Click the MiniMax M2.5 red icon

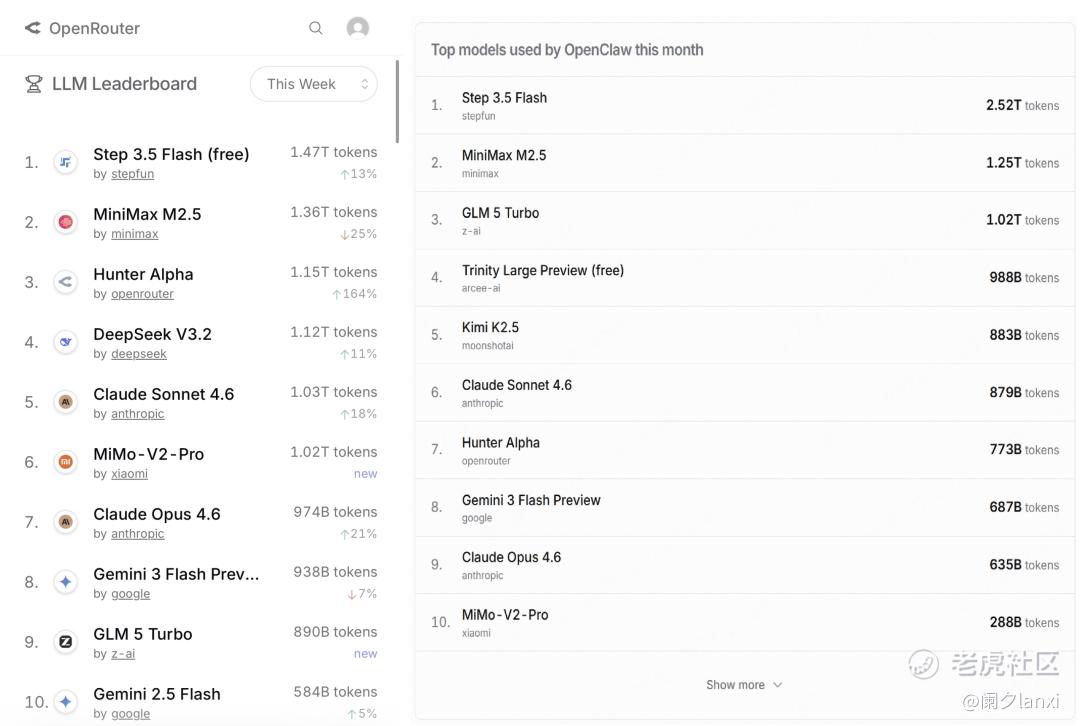(x=66, y=222)
